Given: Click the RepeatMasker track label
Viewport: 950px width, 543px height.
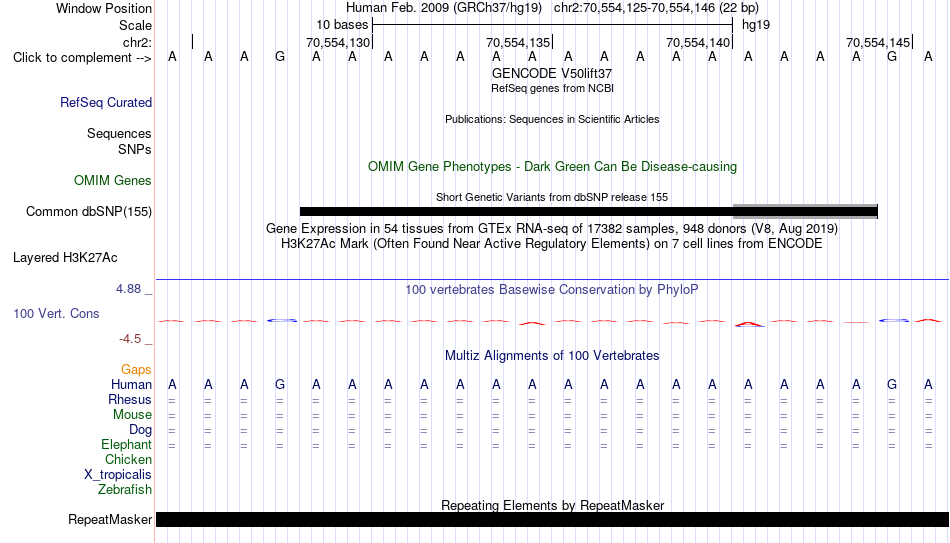Looking at the screenshot, I should click(x=110, y=519).
